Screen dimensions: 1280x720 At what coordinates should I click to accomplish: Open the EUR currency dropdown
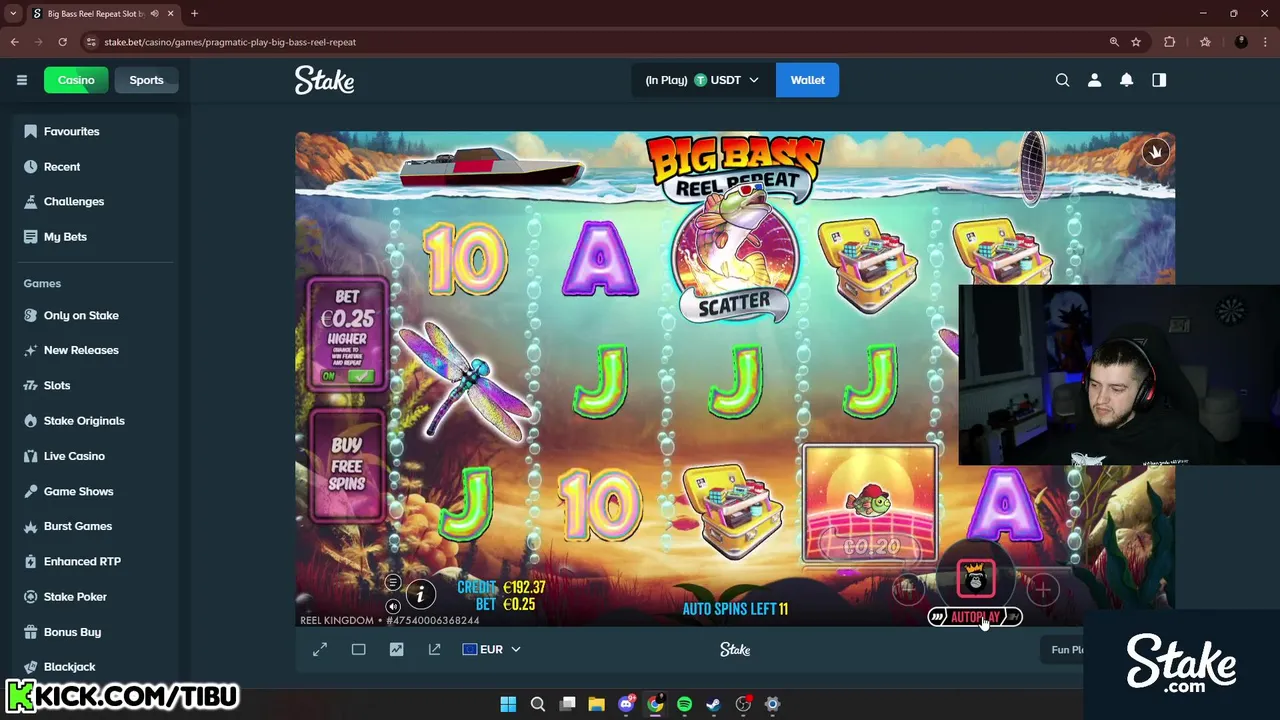pos(491,649)
